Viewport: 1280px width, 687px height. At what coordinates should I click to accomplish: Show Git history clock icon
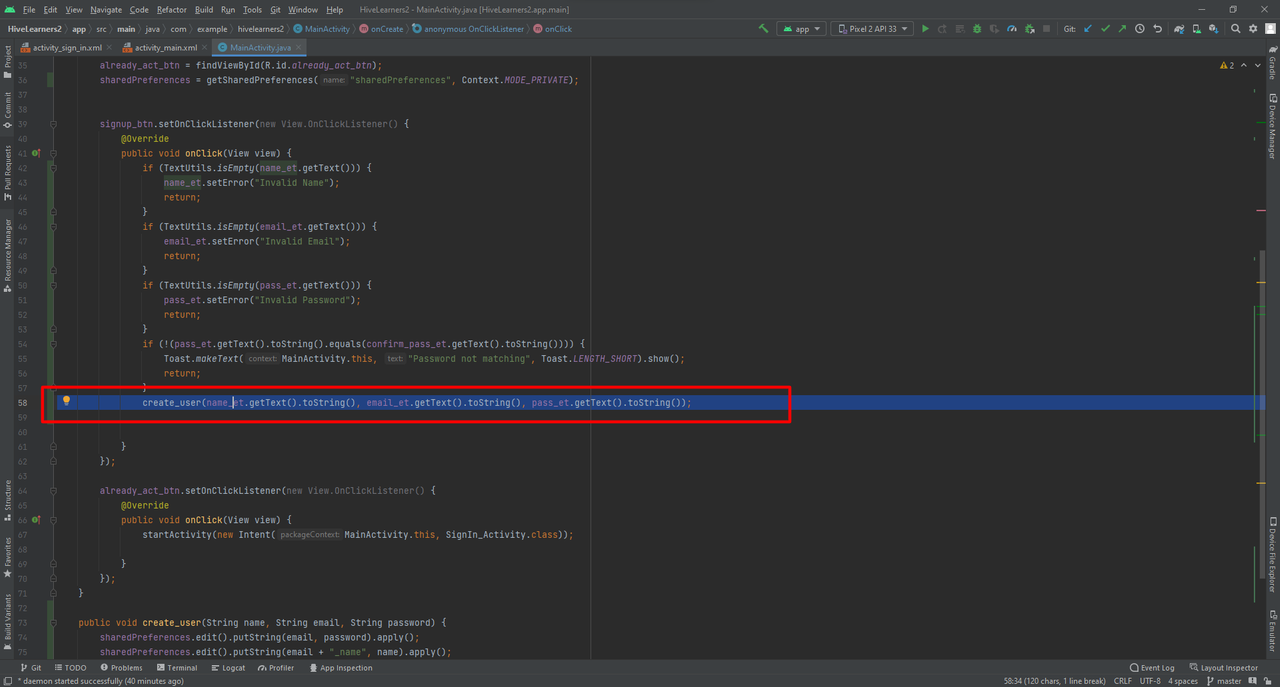[x=1140, y=29]
